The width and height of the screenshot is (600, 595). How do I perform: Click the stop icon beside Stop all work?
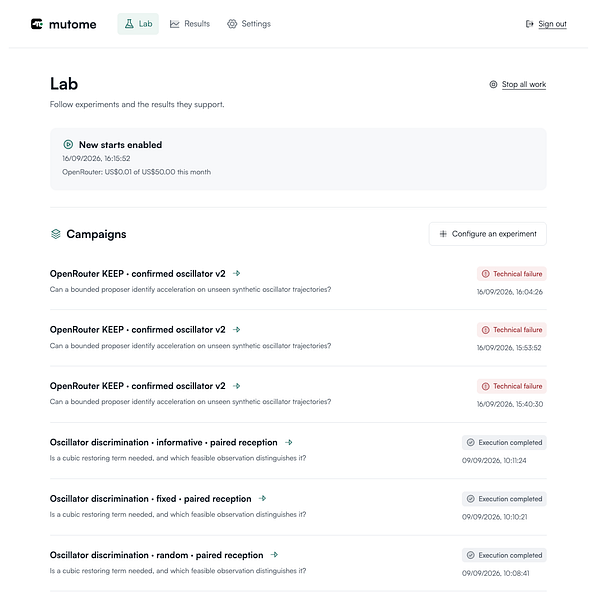pyautogui.click(x=493, y=84)
